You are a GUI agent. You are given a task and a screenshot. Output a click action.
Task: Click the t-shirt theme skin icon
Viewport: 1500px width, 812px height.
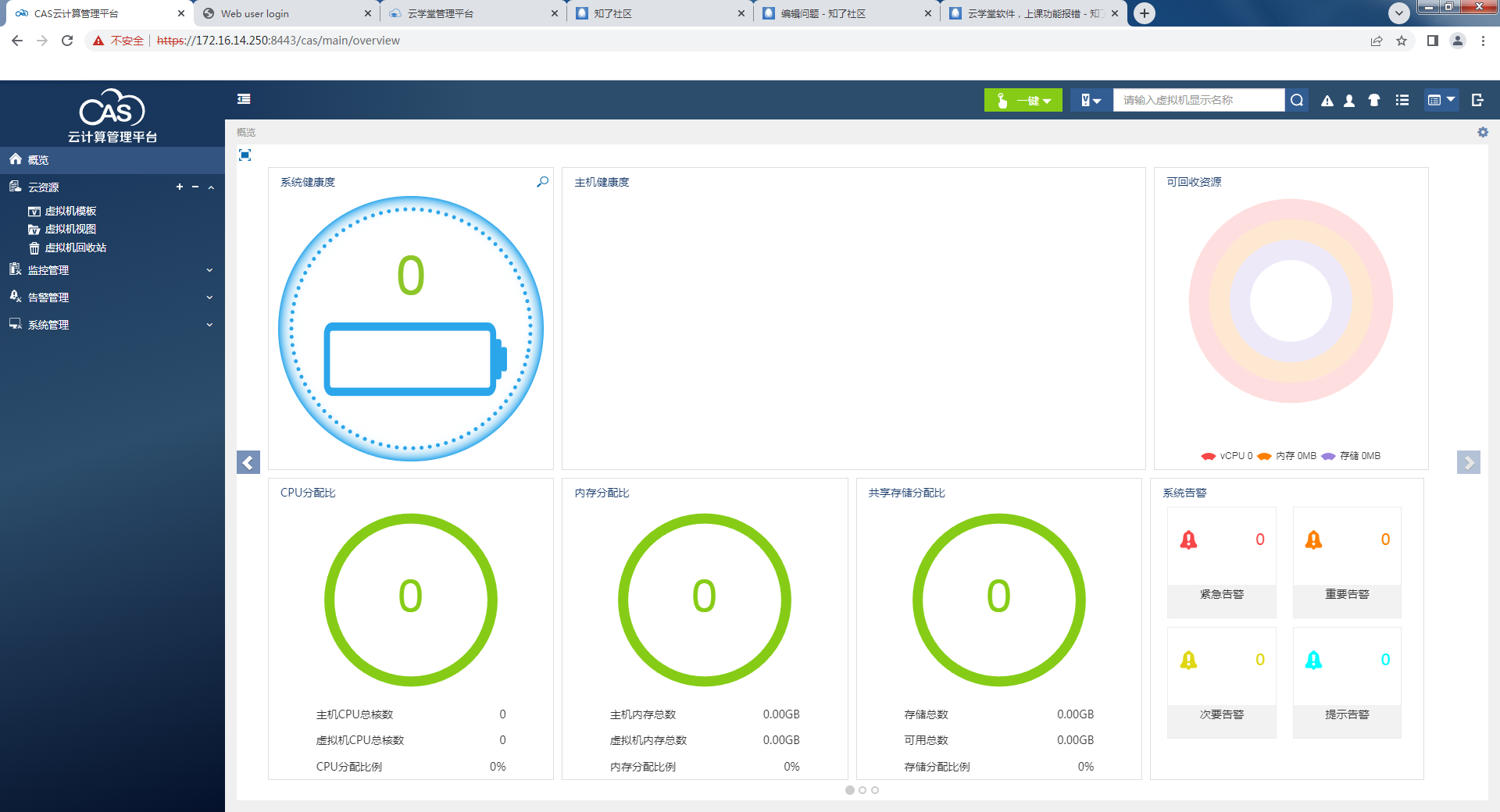click(x=1374, y=100)
